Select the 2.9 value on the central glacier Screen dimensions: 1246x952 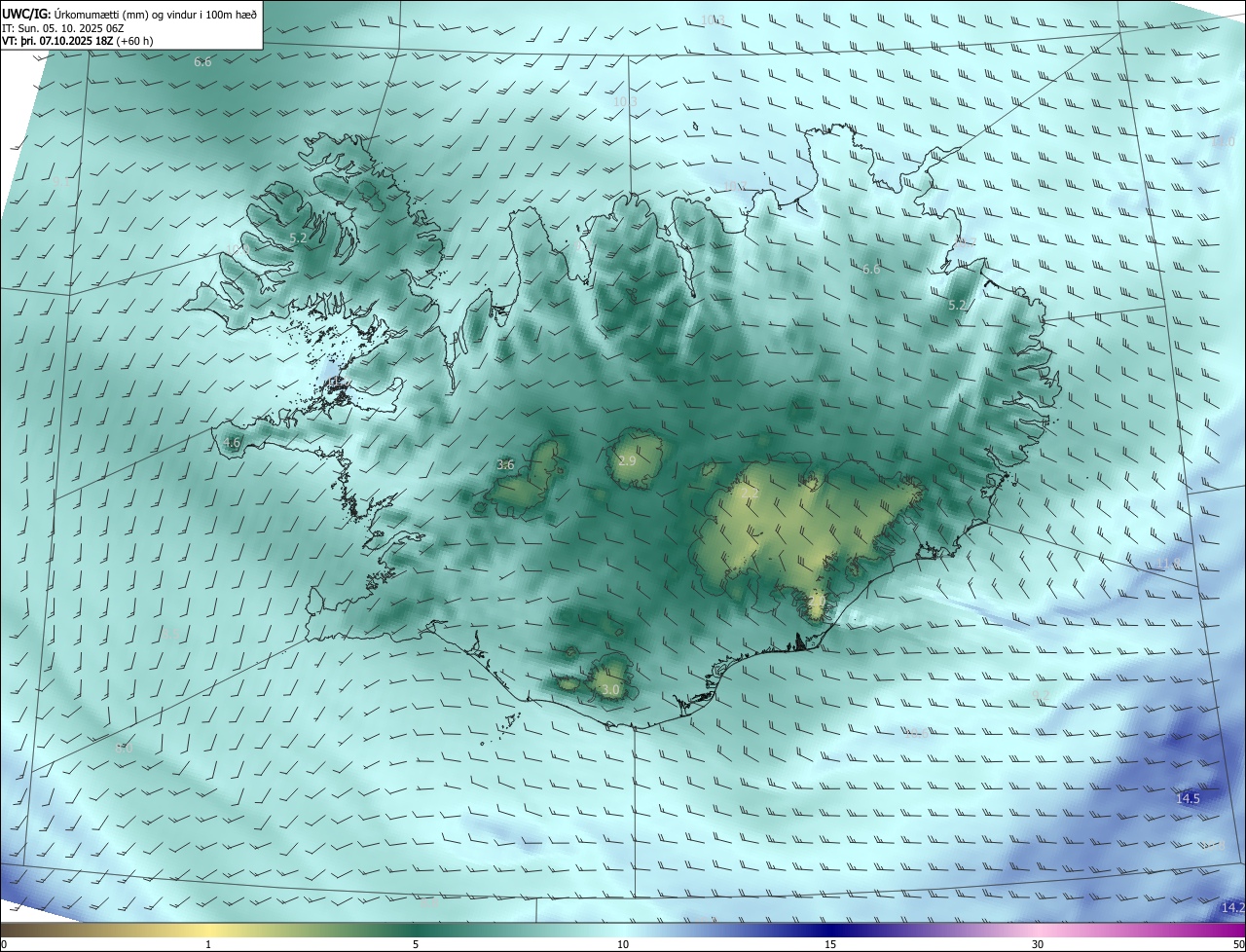pyautogui.click(x=627, y=460)
